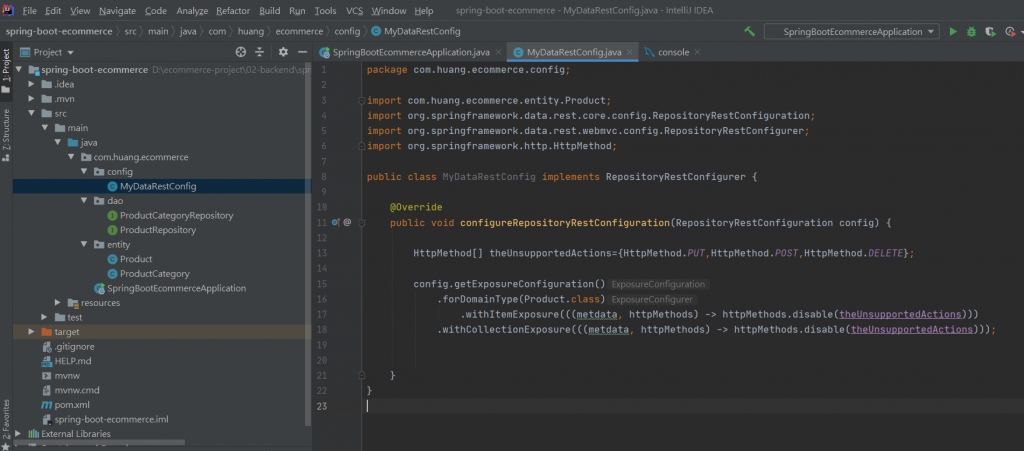Collapse the dao package
The width and height of the screenshot is (1024, 451).
86,201
